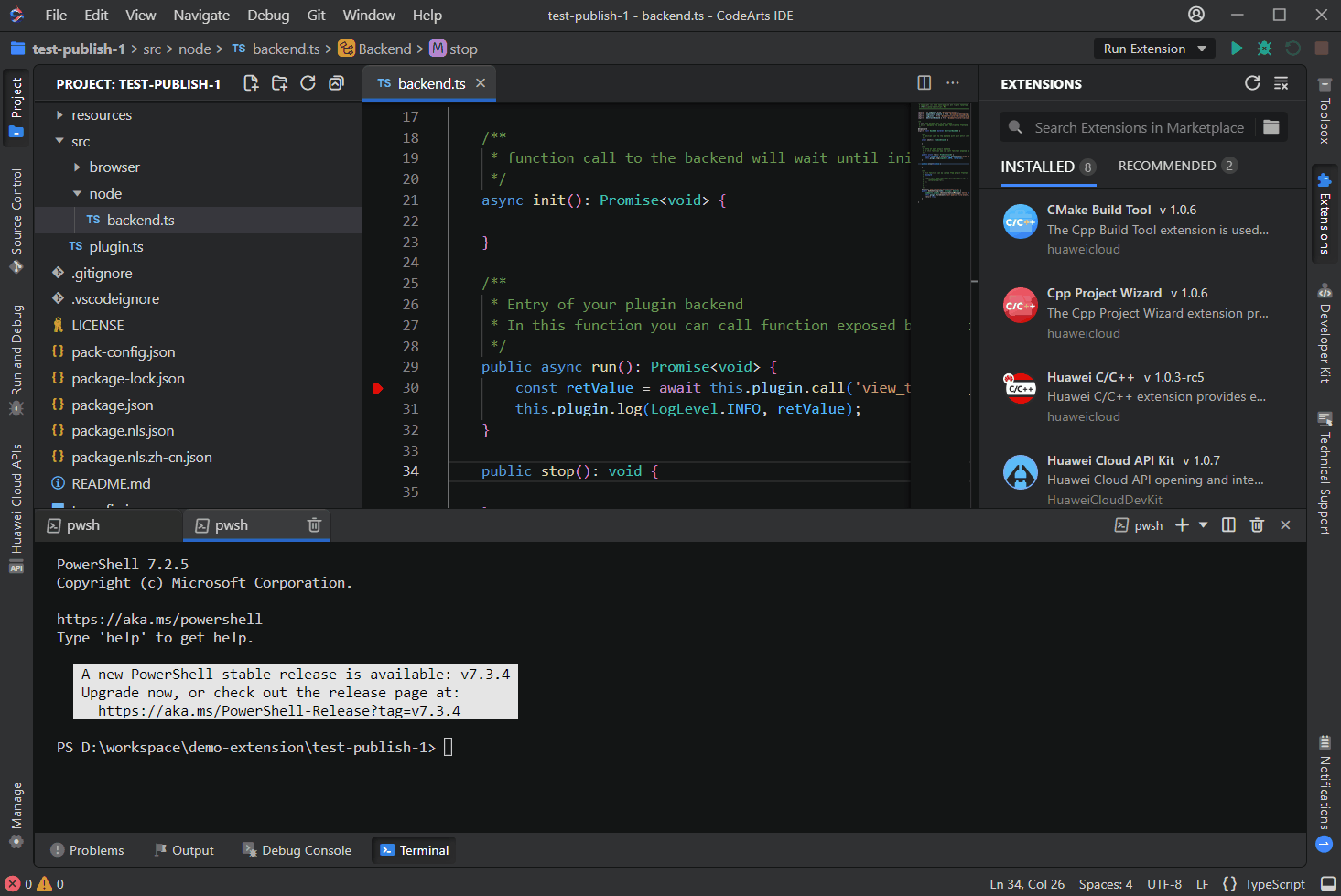1341x896 pixels.
Task: Refresh the project explorer tree
Action: click(x=308, y=83)
